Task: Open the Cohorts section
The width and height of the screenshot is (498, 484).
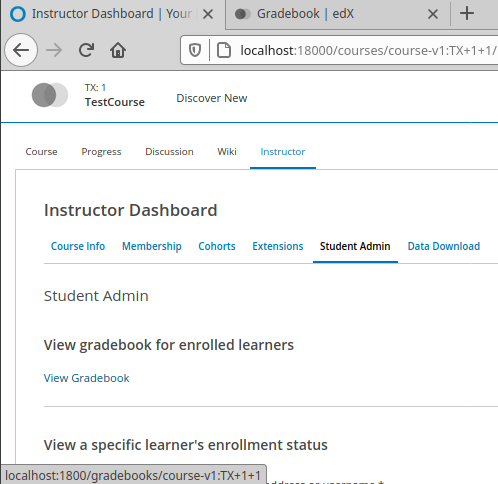Action: (217, 246)
